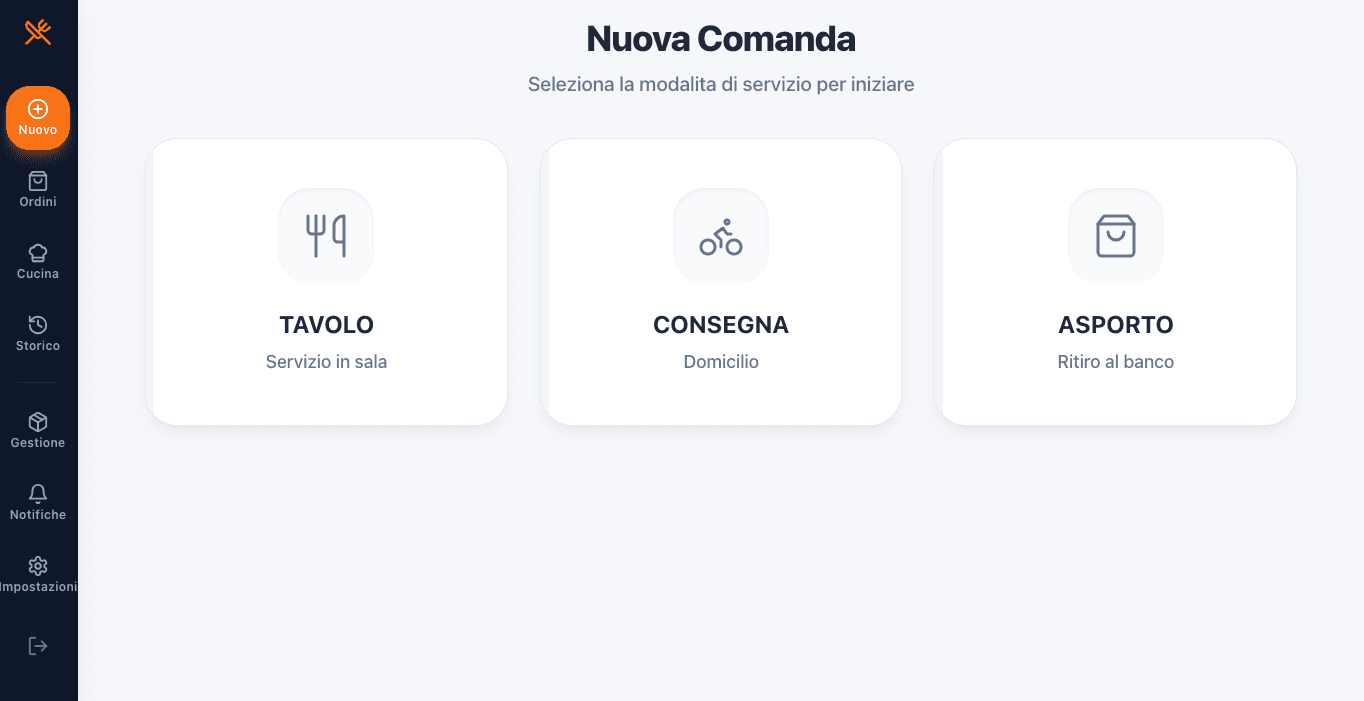
Task: Click the crossed utensils app logo
Action: [x=38, y=33]
